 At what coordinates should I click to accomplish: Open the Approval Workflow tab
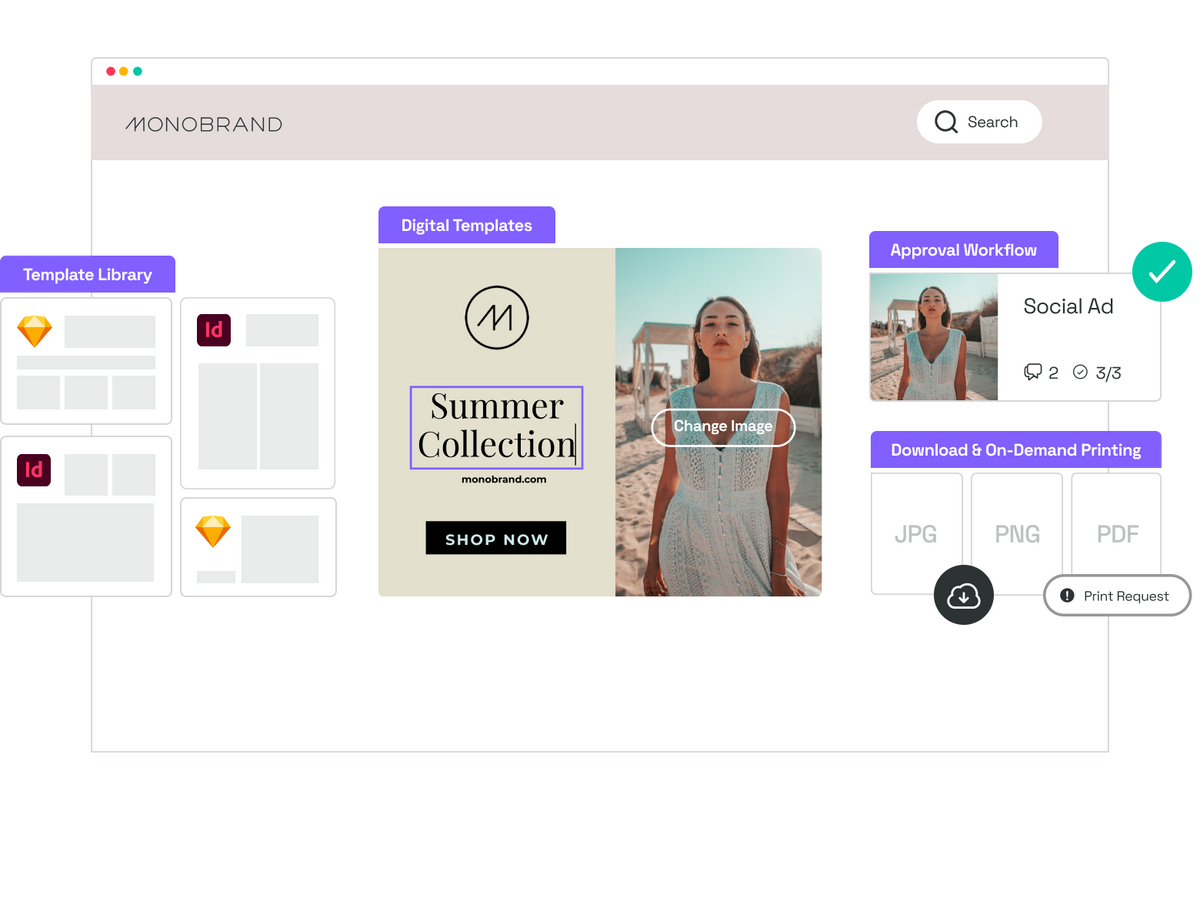point(963,250)
